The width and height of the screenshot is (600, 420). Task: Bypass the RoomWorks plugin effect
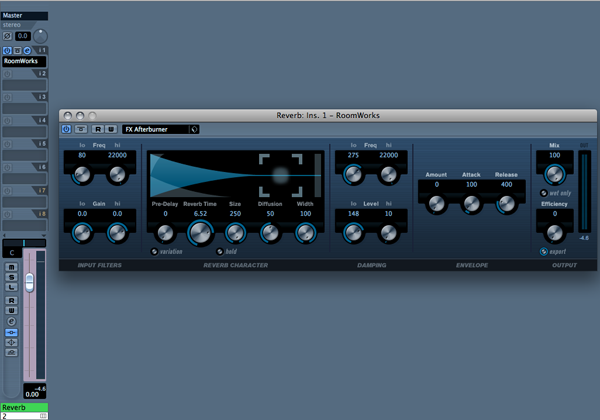tap(81, 129)
